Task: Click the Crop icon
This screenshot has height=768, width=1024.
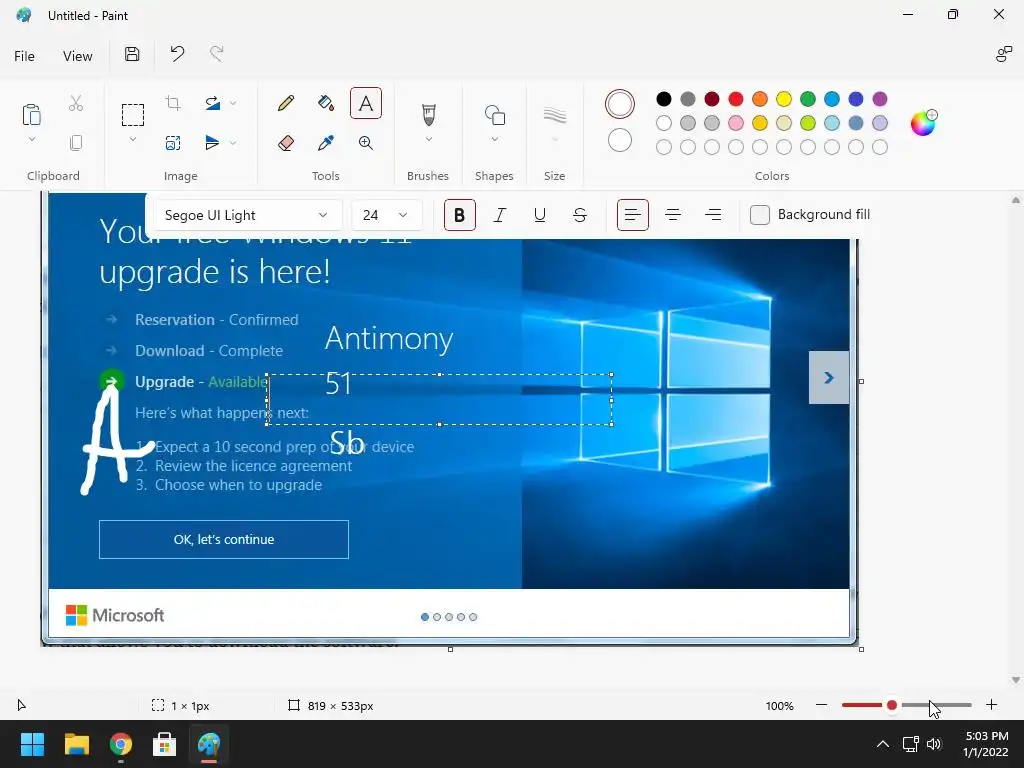Action: (x=173, y=103)
